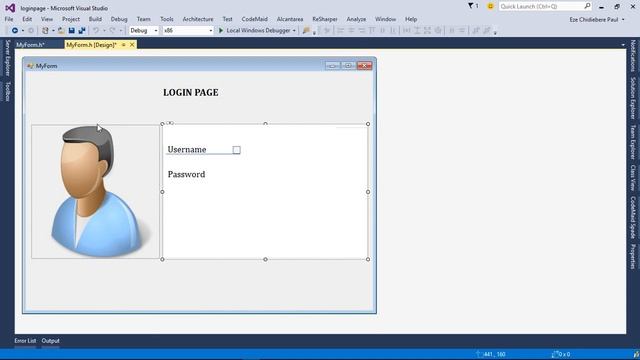Image resolution: width=640 pixels, height=360 pixels.
Task: Click the Send to Back layout icon
Action: 487,31
